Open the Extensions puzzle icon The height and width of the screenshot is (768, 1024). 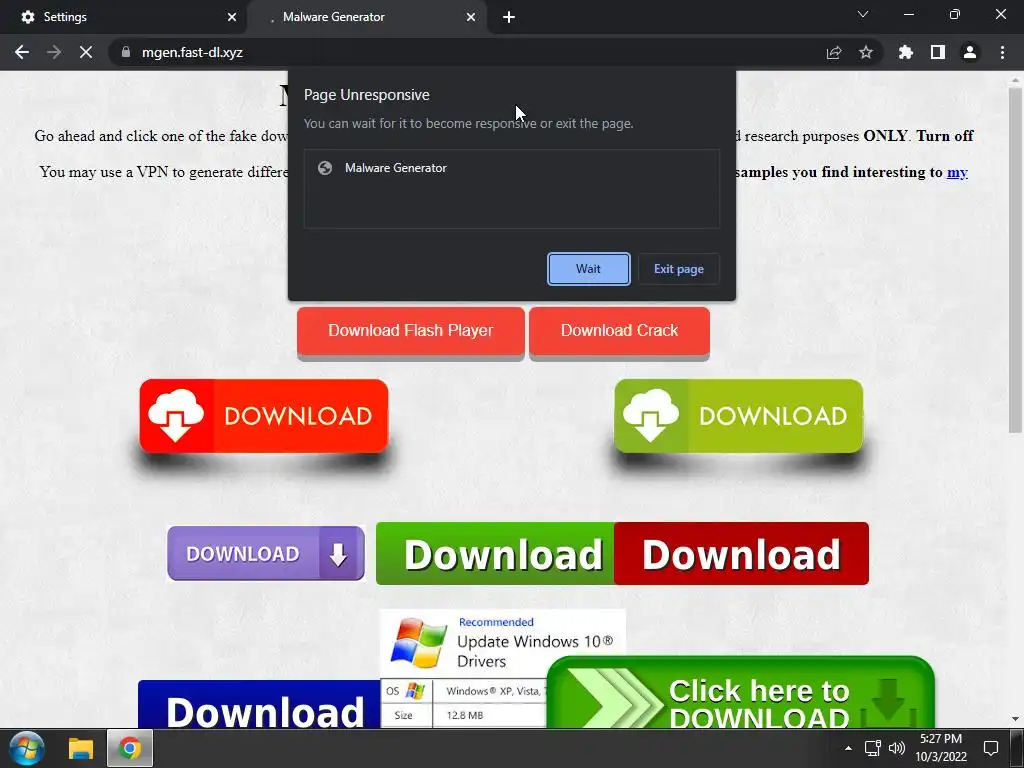(x=906, y=52)
